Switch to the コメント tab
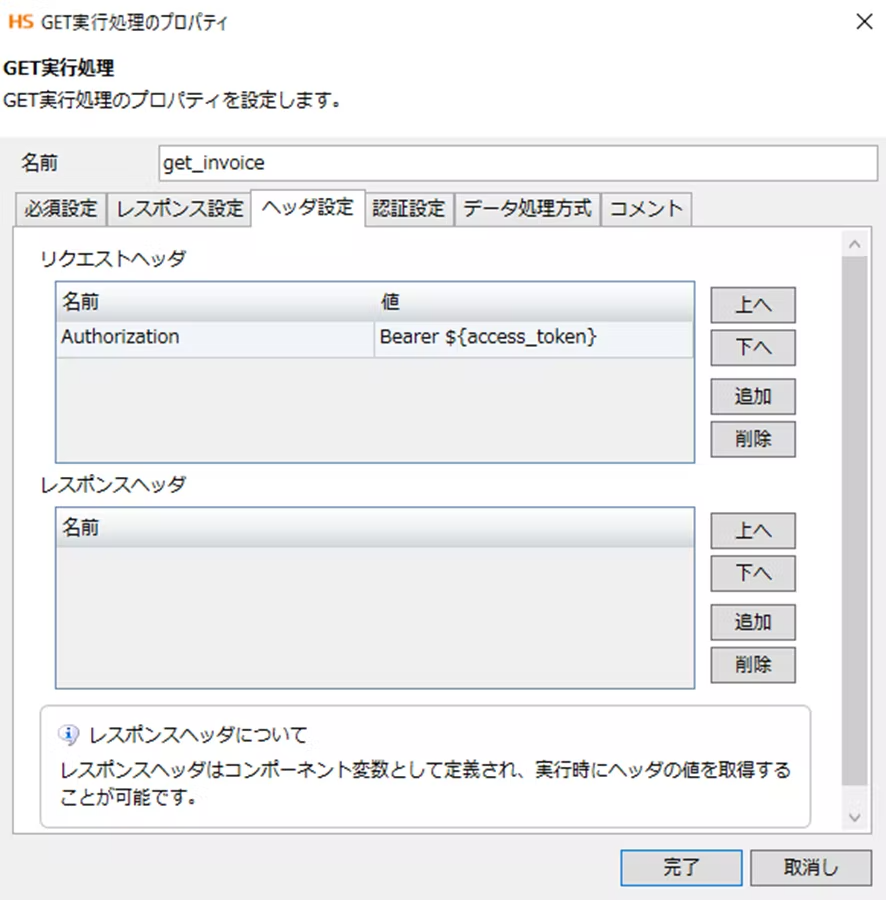Screen dimensions: 886x900 [646, 209]
